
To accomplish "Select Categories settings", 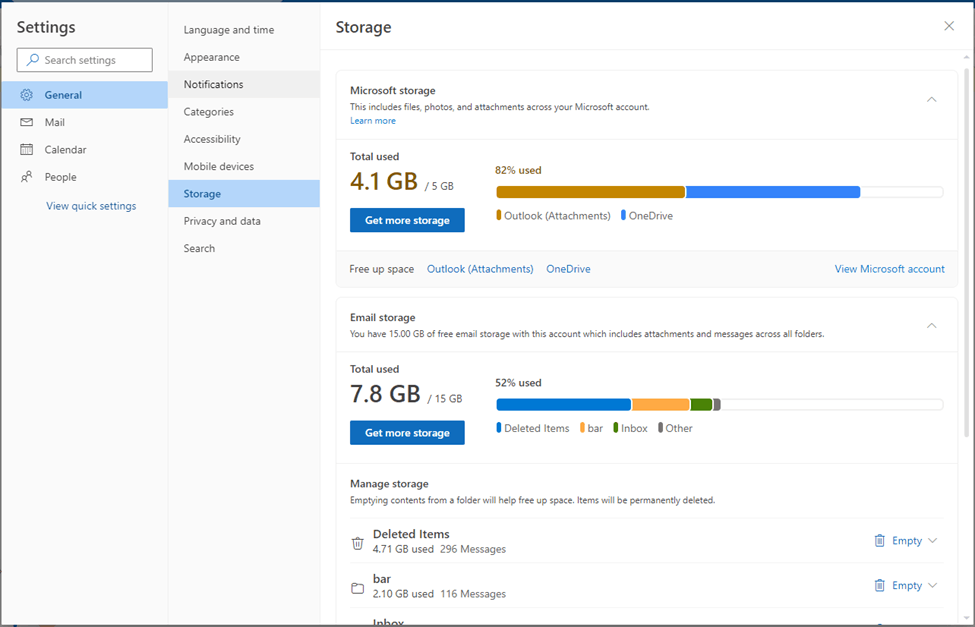I will click(244, 111).
